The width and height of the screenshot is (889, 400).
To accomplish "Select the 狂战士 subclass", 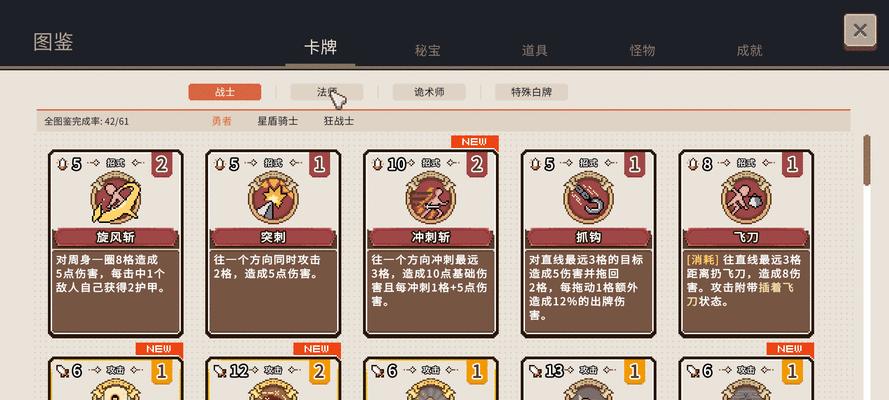I will coord(339,121).
